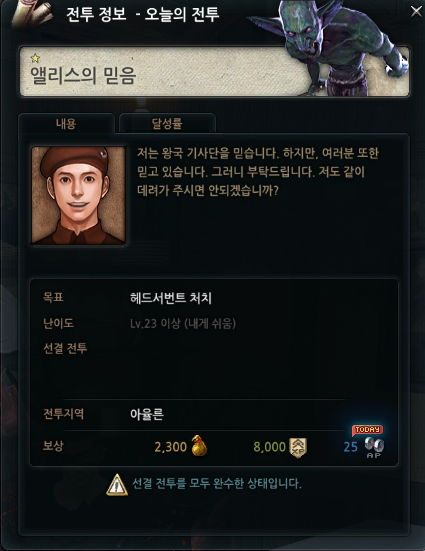
Task: Click the yellow warning triangle icon
Action: tap(117, 485)
